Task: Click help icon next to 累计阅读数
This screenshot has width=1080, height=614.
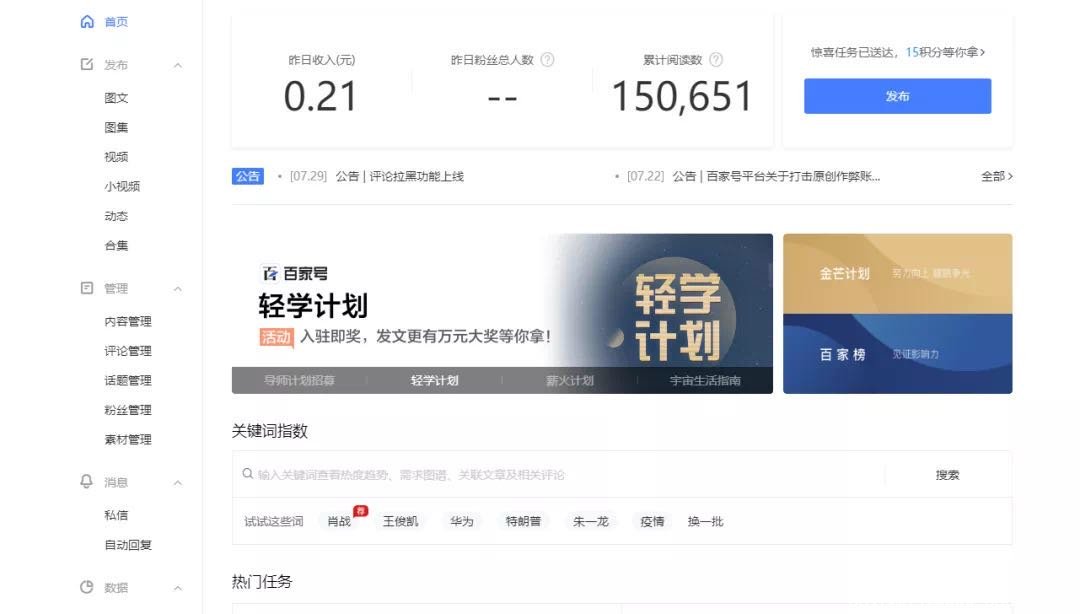Action: coord(716,60)
